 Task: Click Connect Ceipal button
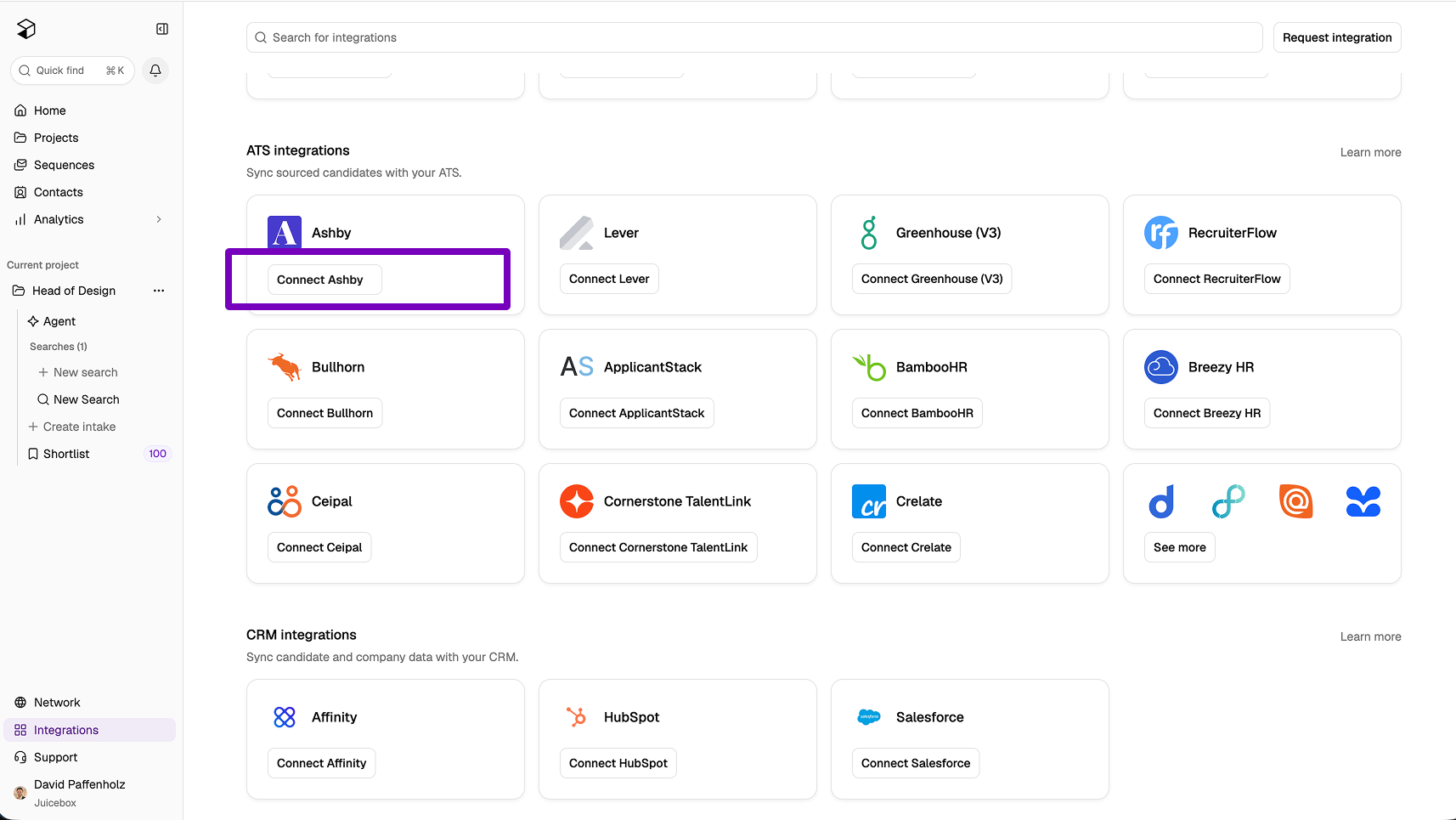click(319, 547)
